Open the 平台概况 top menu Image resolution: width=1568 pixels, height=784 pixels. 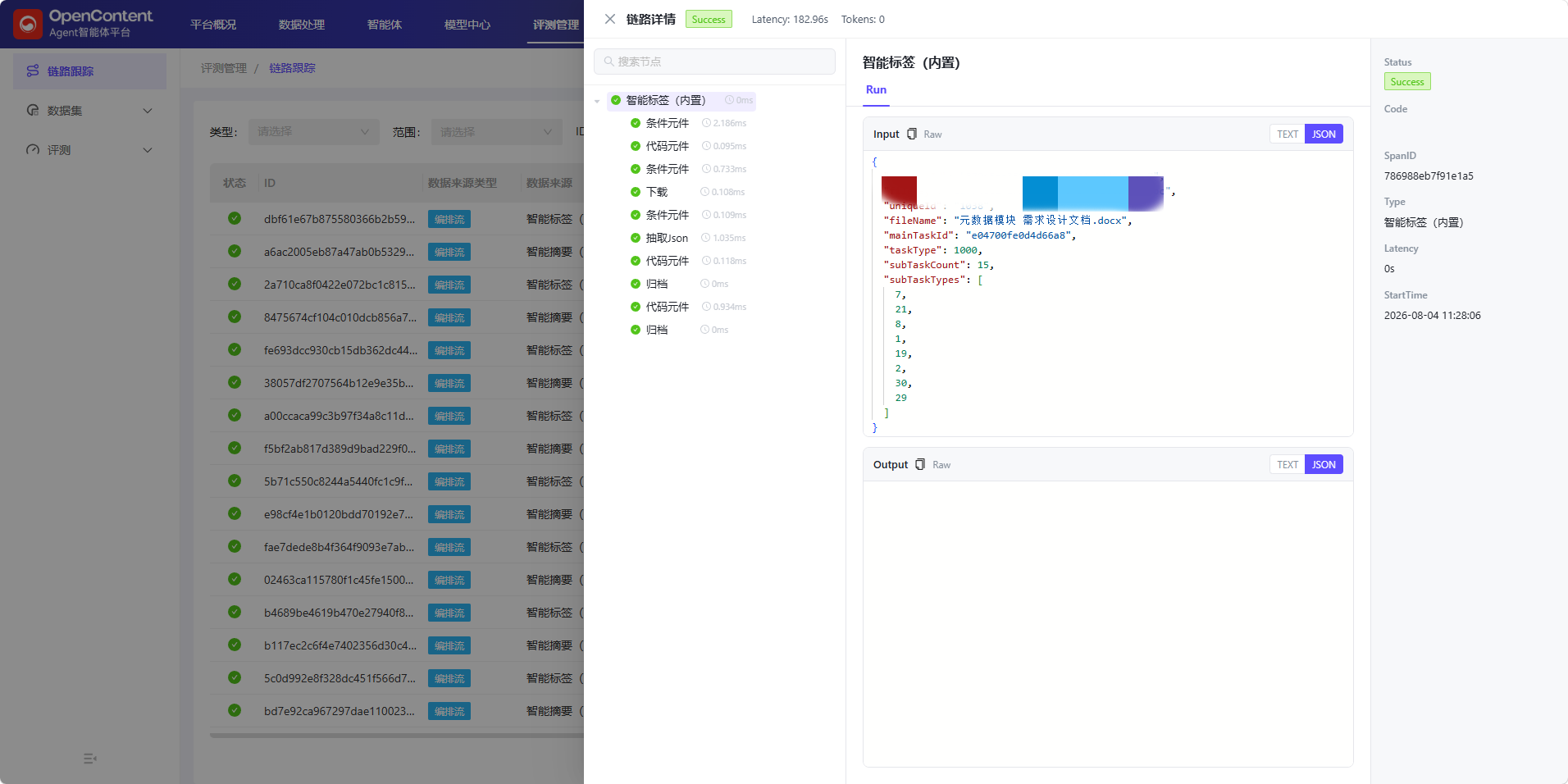pos(213,25)
